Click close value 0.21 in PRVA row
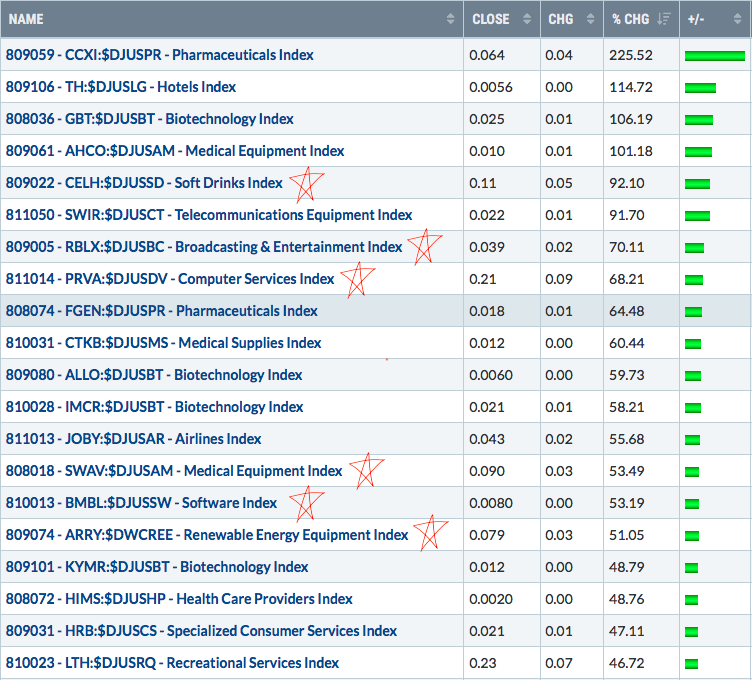This screenshot has width=752, height=680. point(482,279)
